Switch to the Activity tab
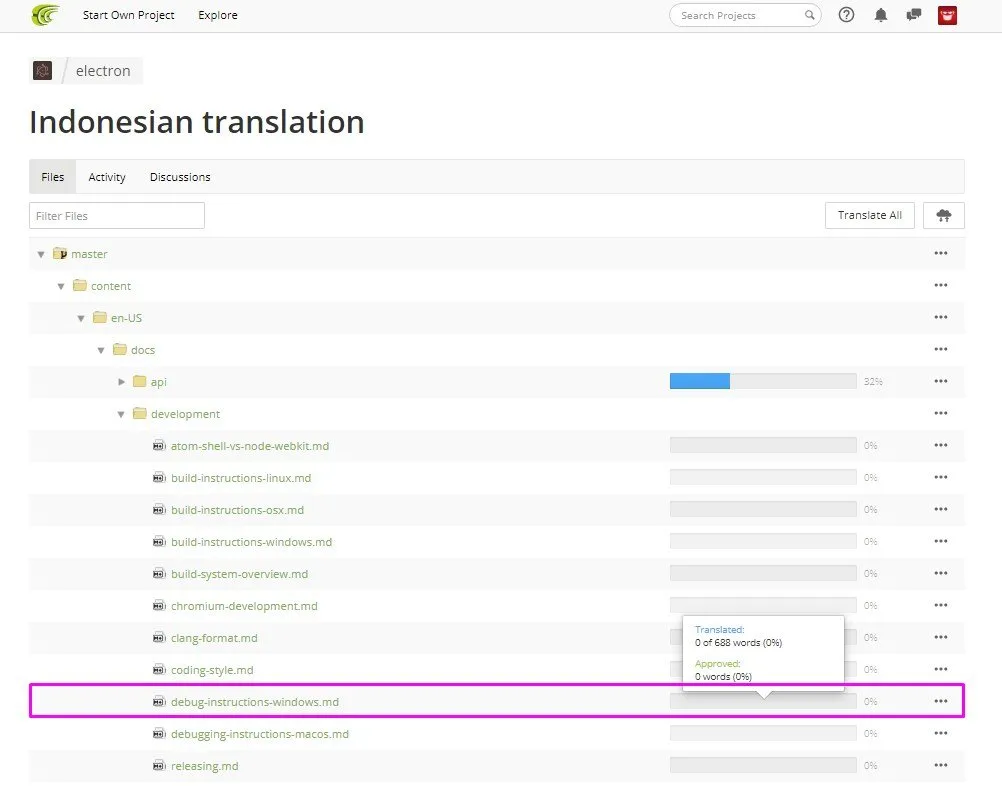 coord(107,177)
